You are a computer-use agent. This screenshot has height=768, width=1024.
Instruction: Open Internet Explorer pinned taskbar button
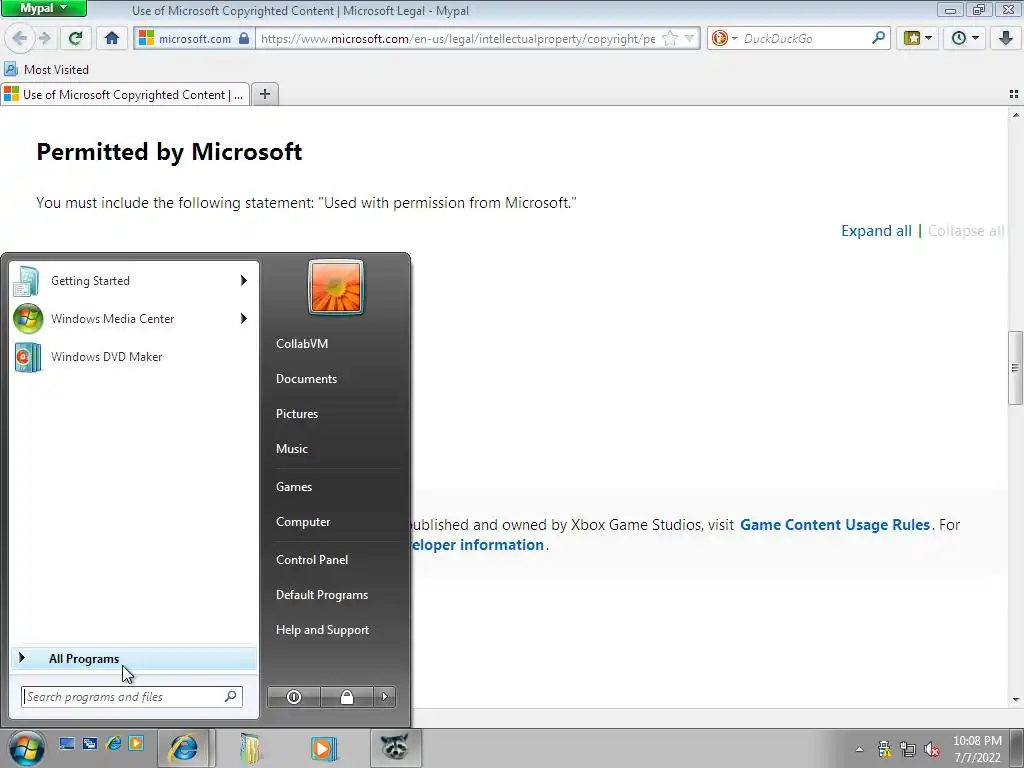(184, 748)
